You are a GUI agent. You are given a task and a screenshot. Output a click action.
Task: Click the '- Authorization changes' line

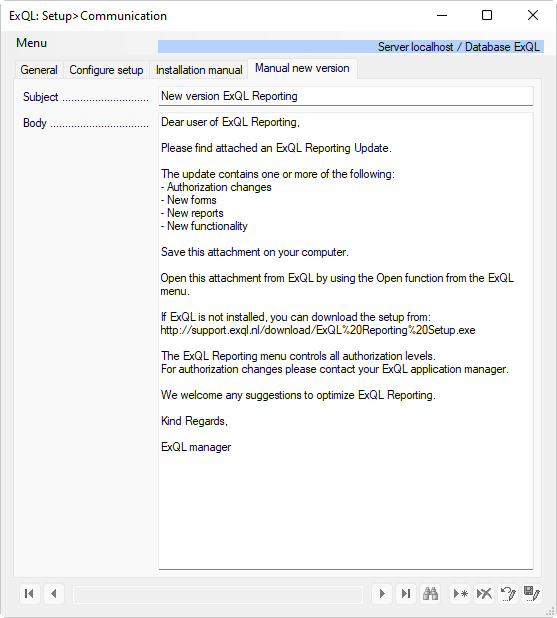pos(216,187)
